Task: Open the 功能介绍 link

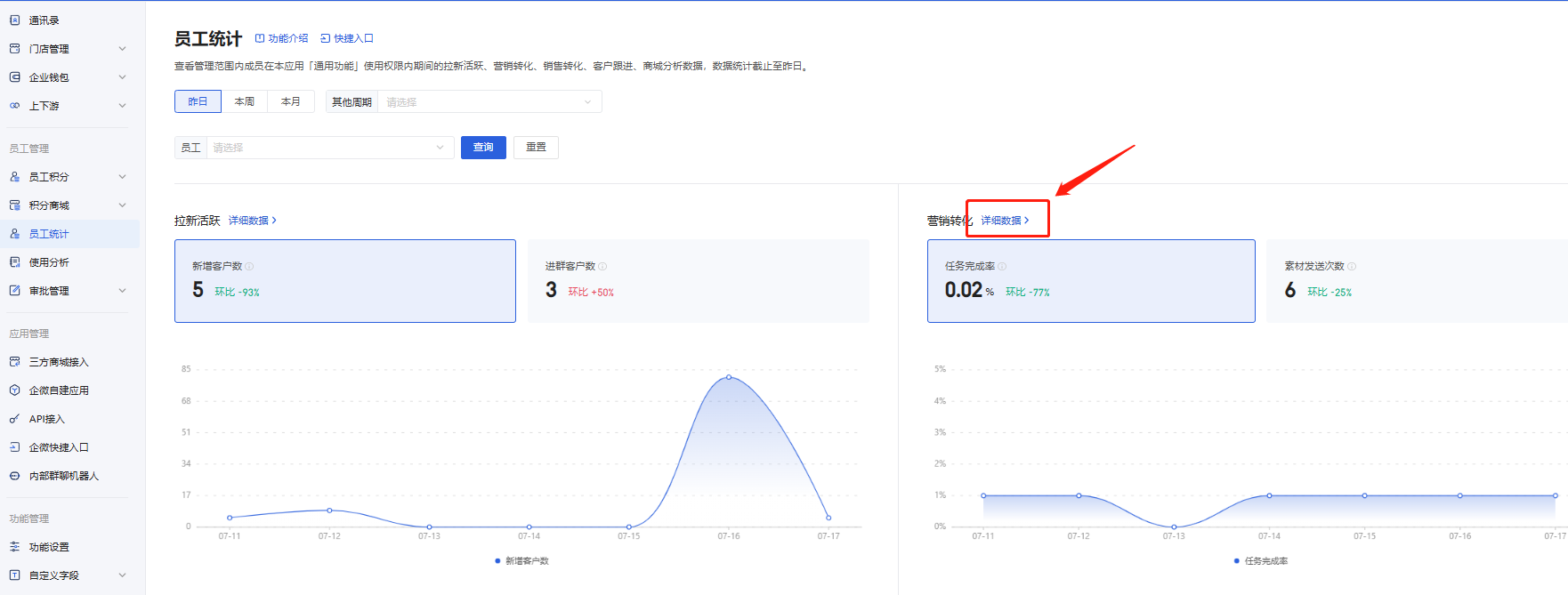Action: [281, 38]
